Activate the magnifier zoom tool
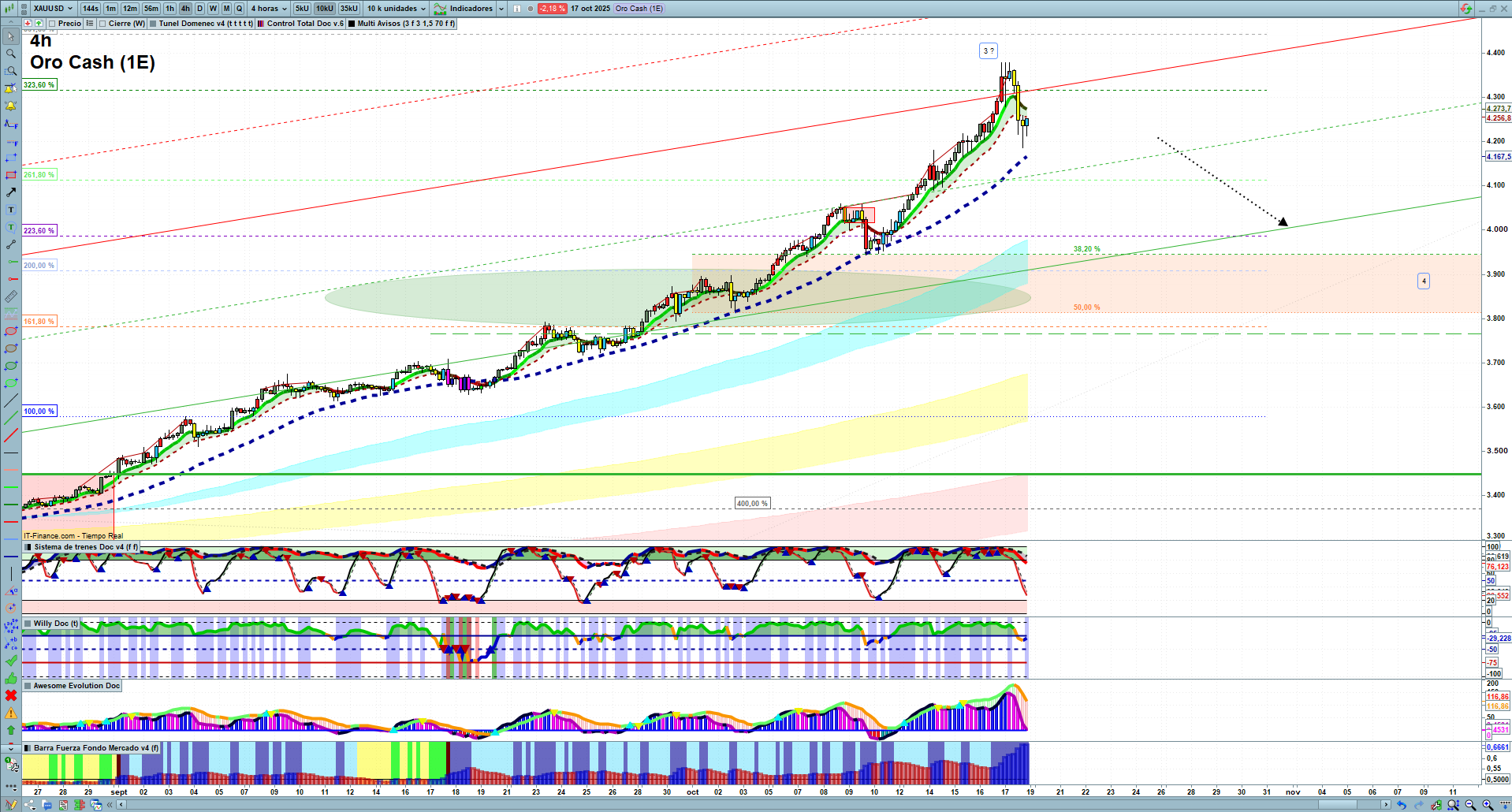 (x=11, y=54)
